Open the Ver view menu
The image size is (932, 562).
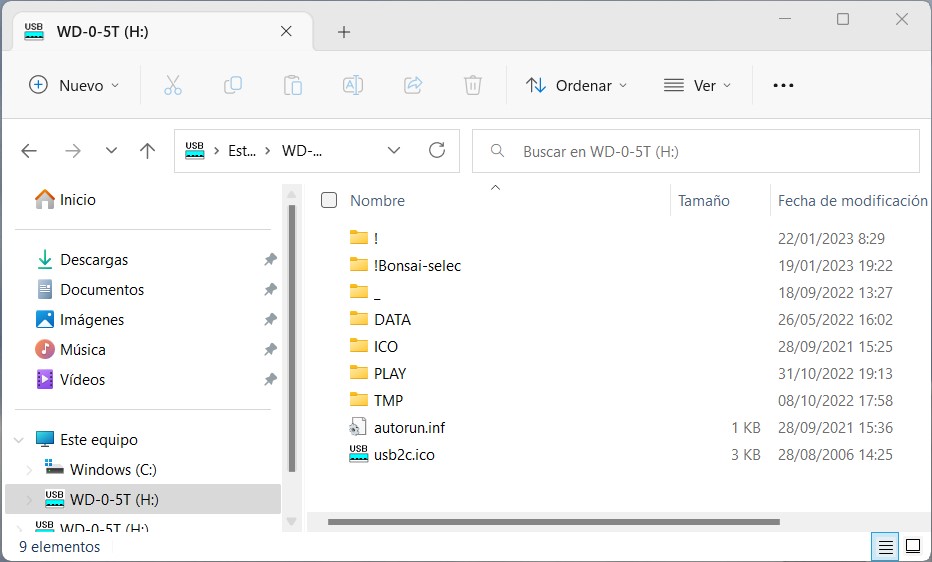pyautogui.click(x=698, y=86)
